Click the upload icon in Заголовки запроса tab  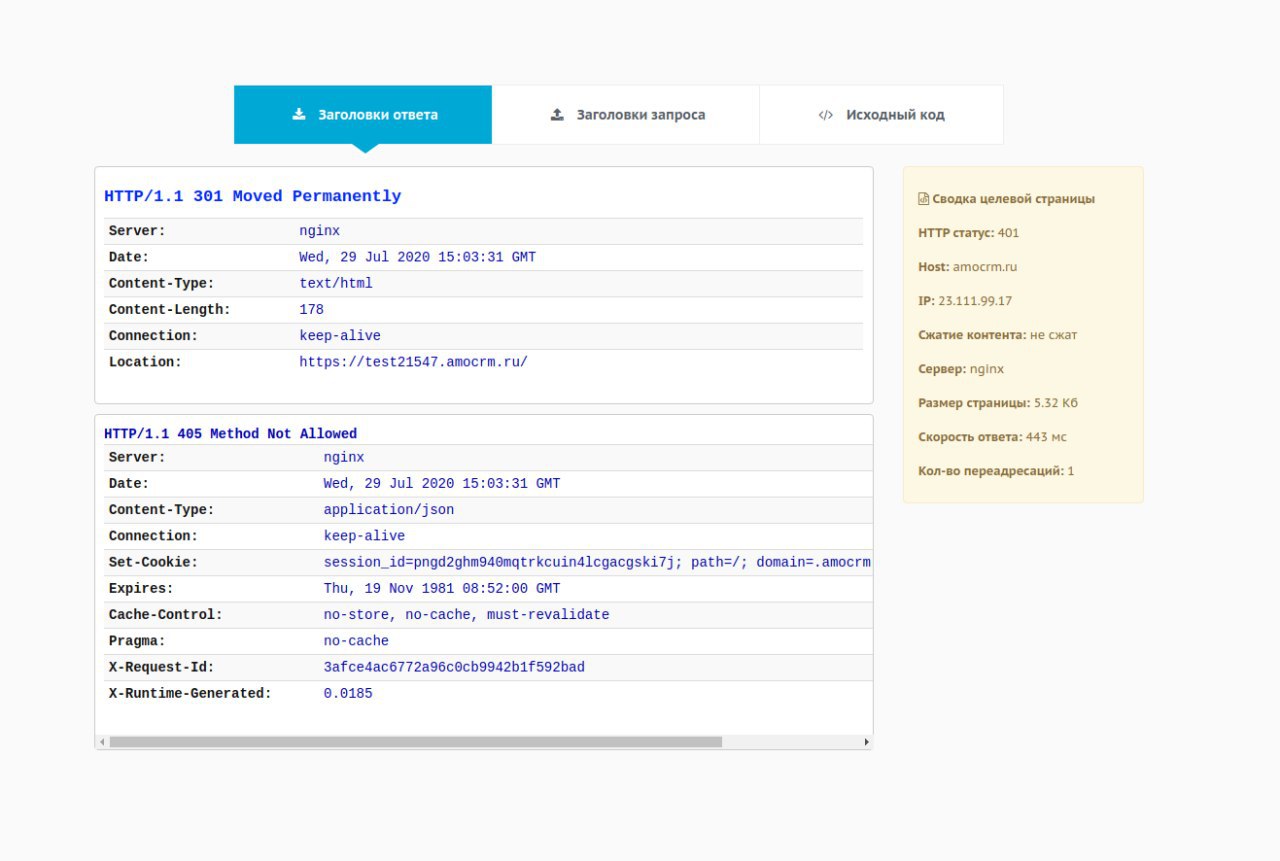[557, 114]
